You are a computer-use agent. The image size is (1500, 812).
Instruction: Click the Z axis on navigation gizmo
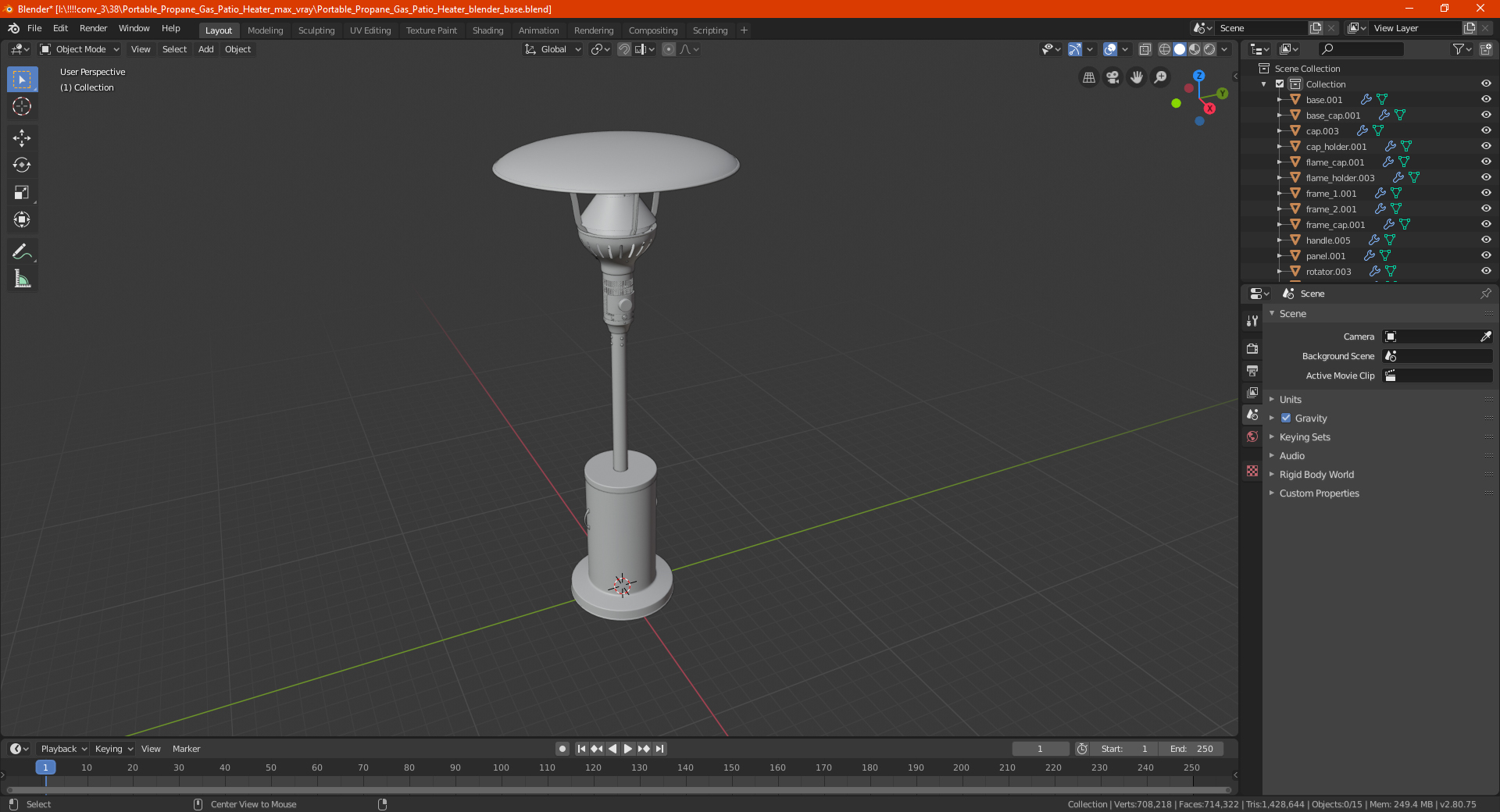click(1198, 76)
